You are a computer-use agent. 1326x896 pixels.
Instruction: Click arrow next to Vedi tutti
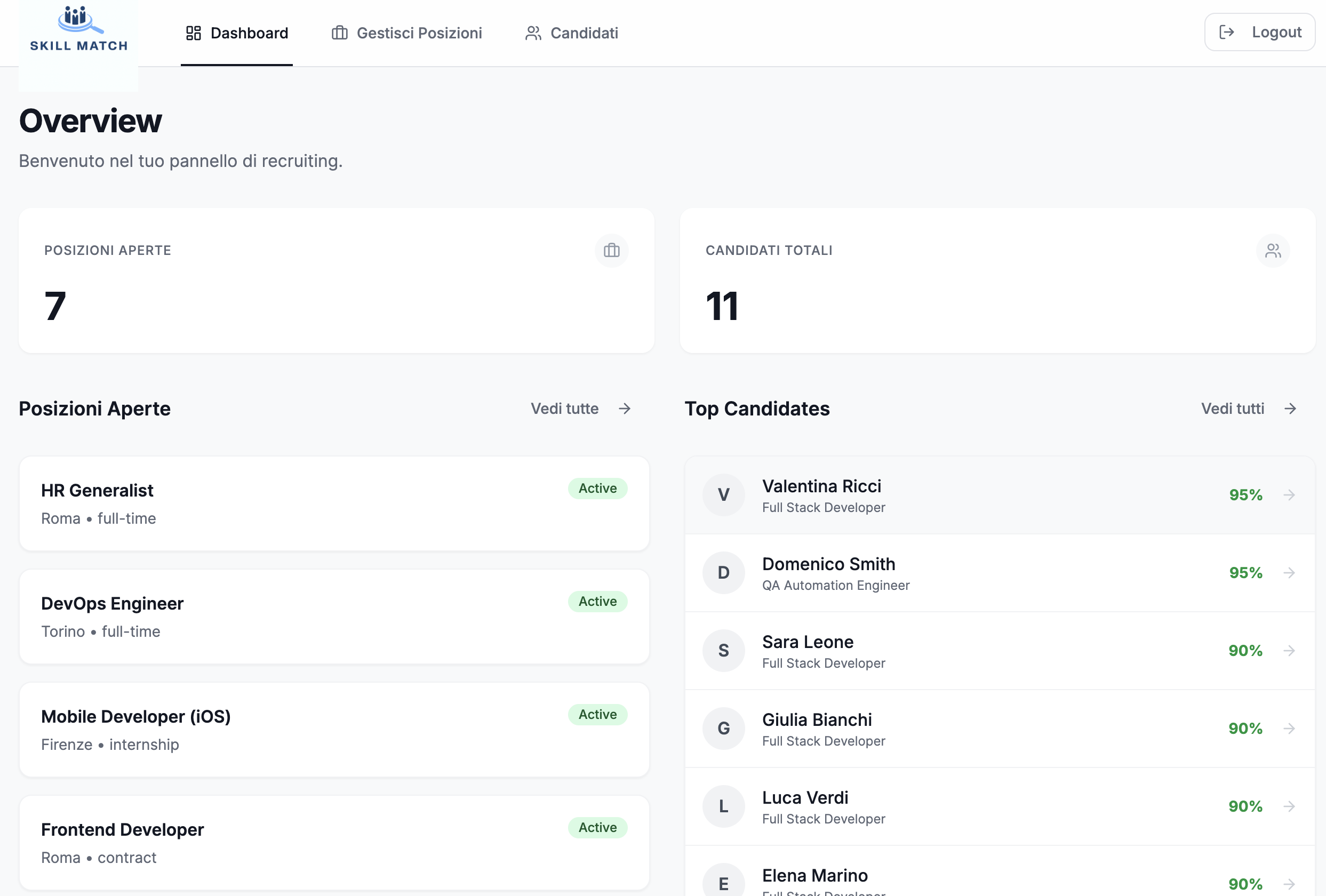click(x=1290, y=409)
